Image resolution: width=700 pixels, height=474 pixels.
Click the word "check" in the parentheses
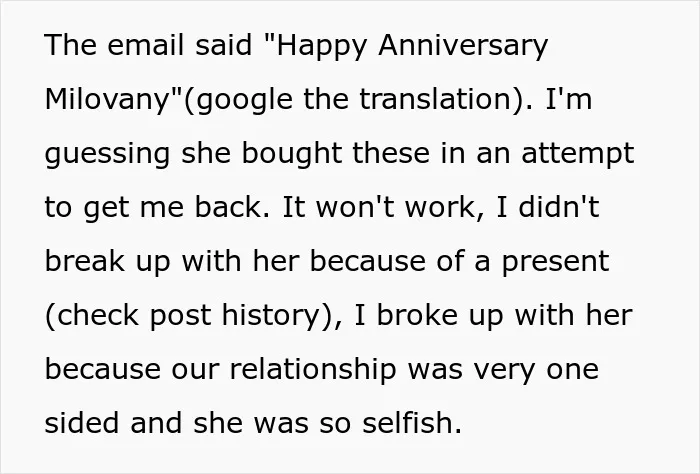click(x=98, y=315)
